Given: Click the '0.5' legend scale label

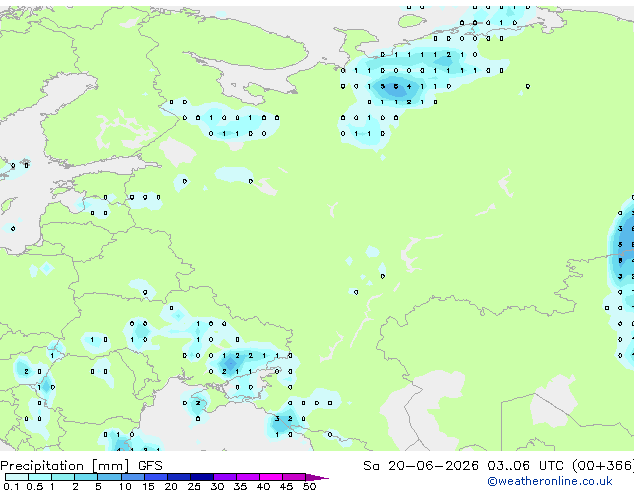Looking at the screenshot, I should tap(34, 486).
